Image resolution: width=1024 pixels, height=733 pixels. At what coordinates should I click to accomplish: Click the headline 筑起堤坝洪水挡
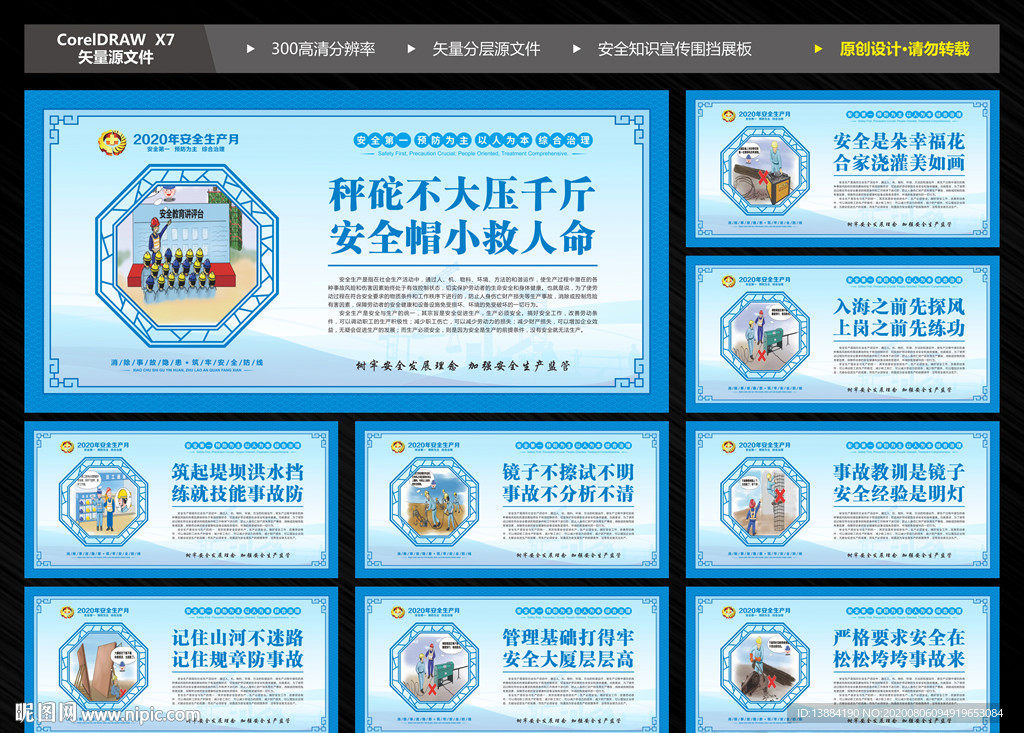pos(238,472)
